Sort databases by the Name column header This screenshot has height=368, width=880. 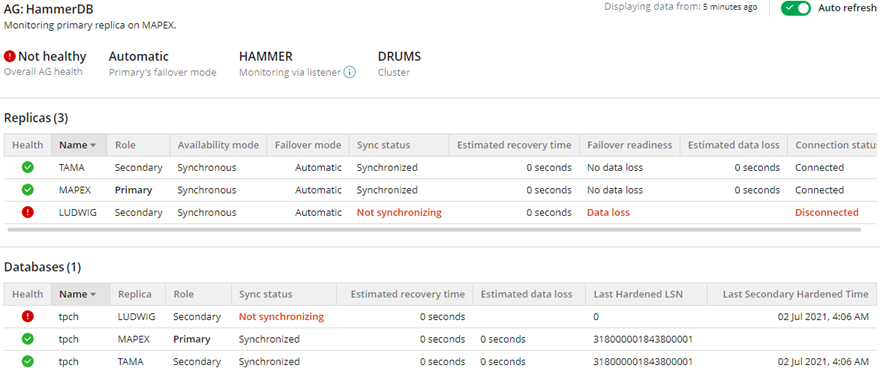(80, 294)
